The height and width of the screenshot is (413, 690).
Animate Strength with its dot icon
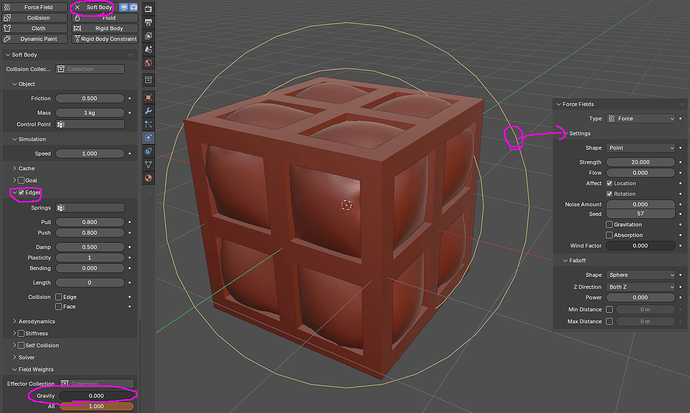coord(680,162)
